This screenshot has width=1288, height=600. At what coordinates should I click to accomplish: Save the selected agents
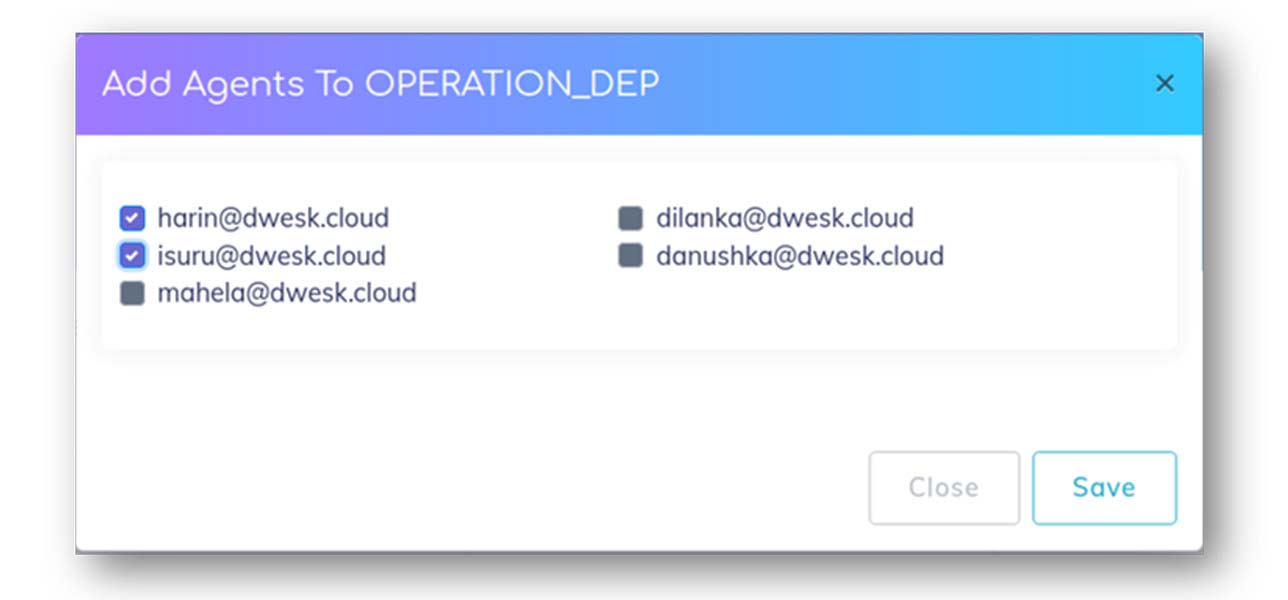tap(1104, 488)
